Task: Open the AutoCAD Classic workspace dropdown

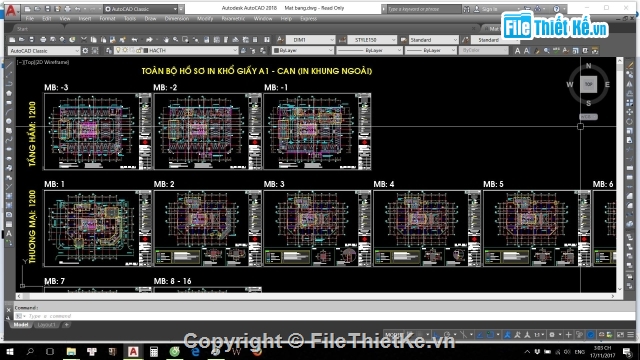Action: 44,51
